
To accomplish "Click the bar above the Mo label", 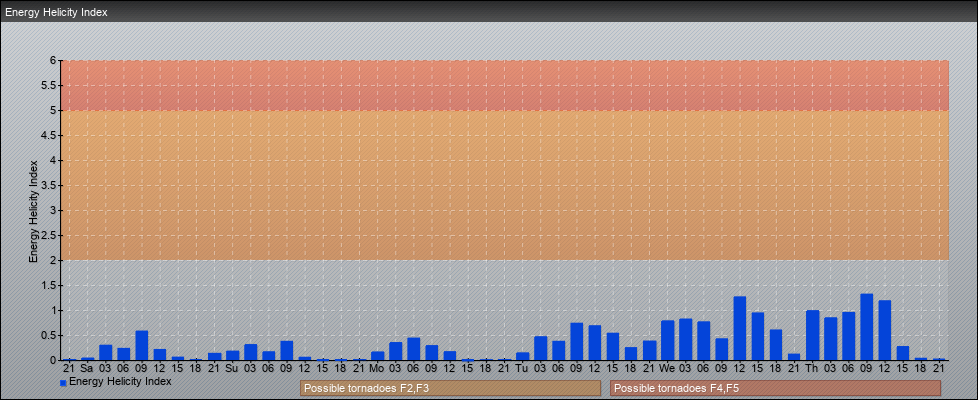I will [377, 356].
